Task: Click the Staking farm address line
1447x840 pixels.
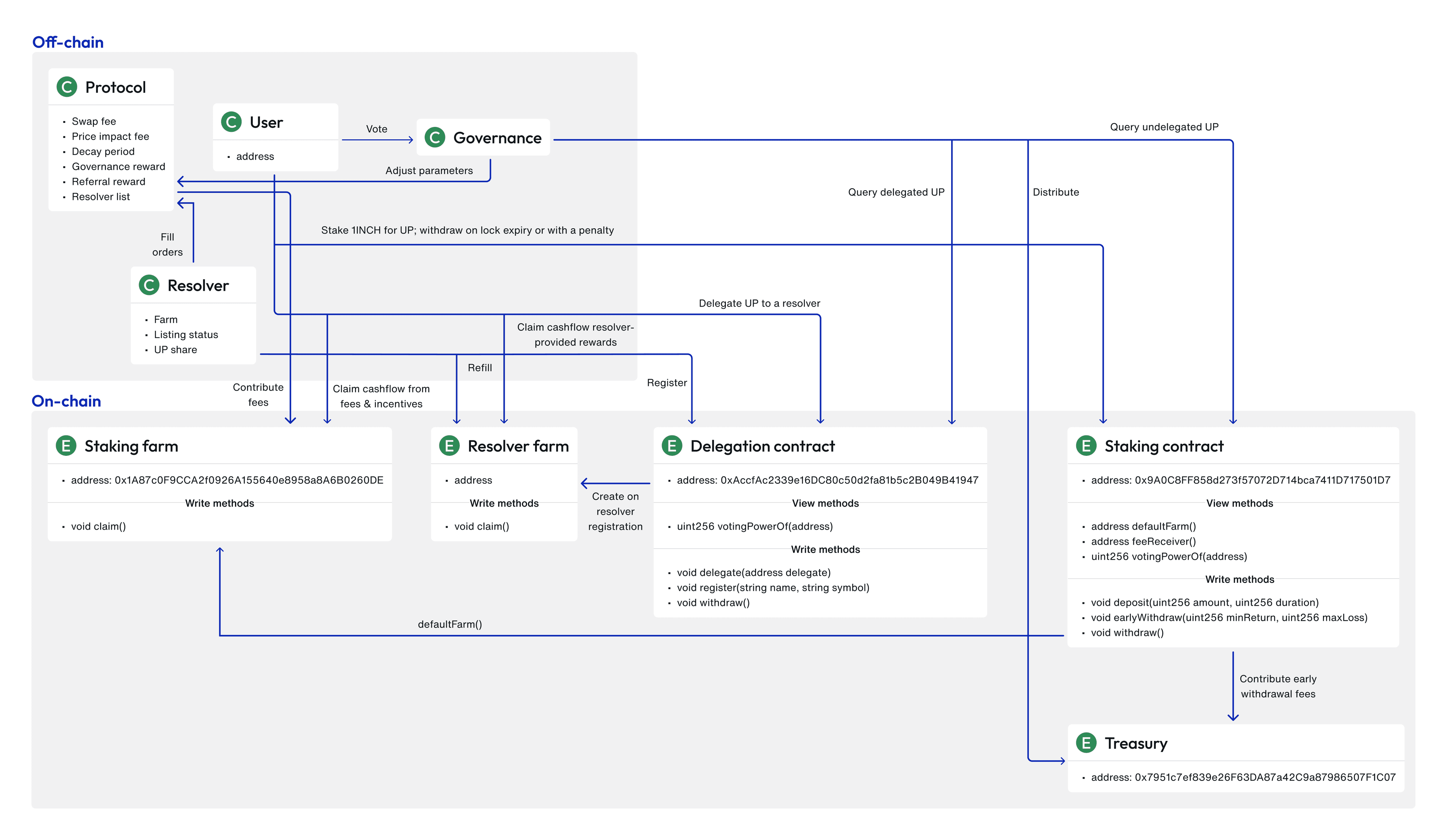Action: (x=227, y=481)
